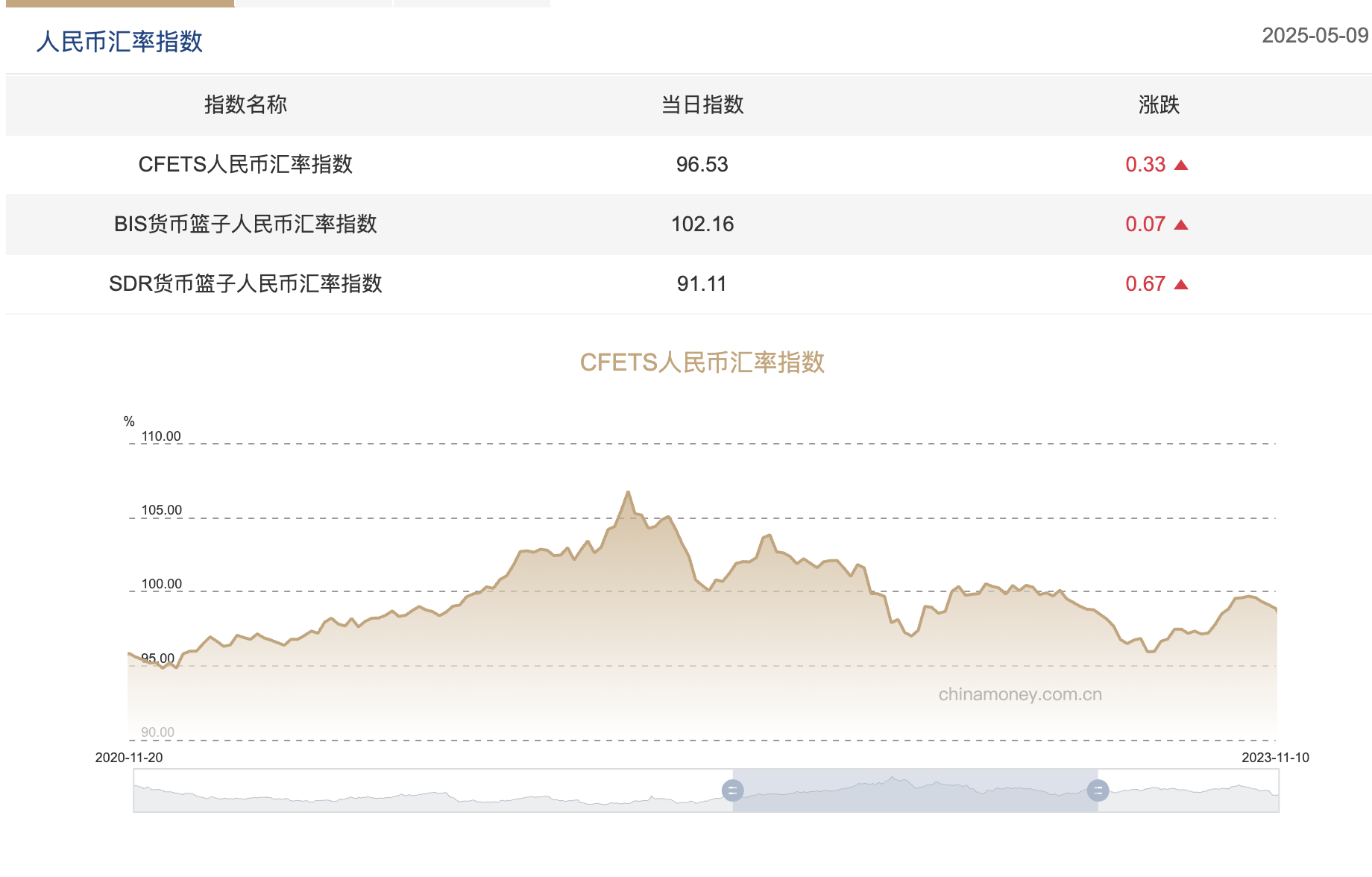Select the highlighted gold tab at top
This screenshot has width=1372, height=877.
(x=119, y=3)
